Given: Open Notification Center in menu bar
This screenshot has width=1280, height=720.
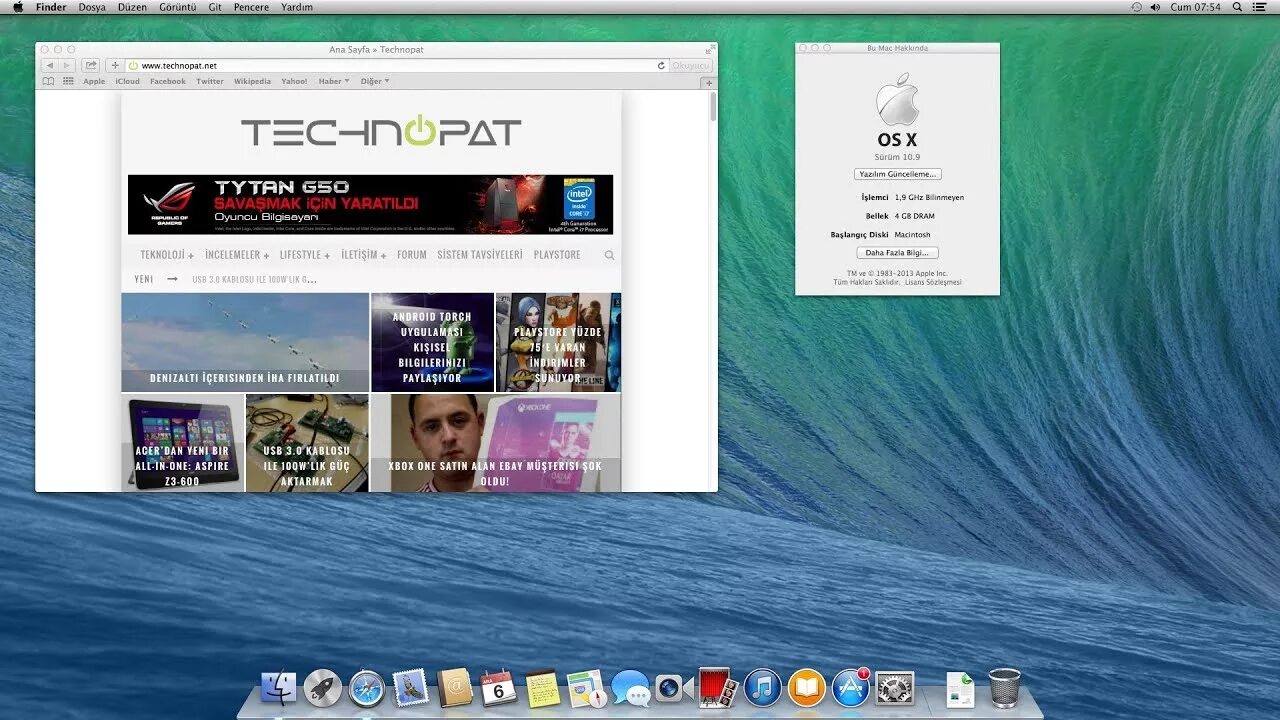Looking at the screenshot, I should pos(1259,7).
